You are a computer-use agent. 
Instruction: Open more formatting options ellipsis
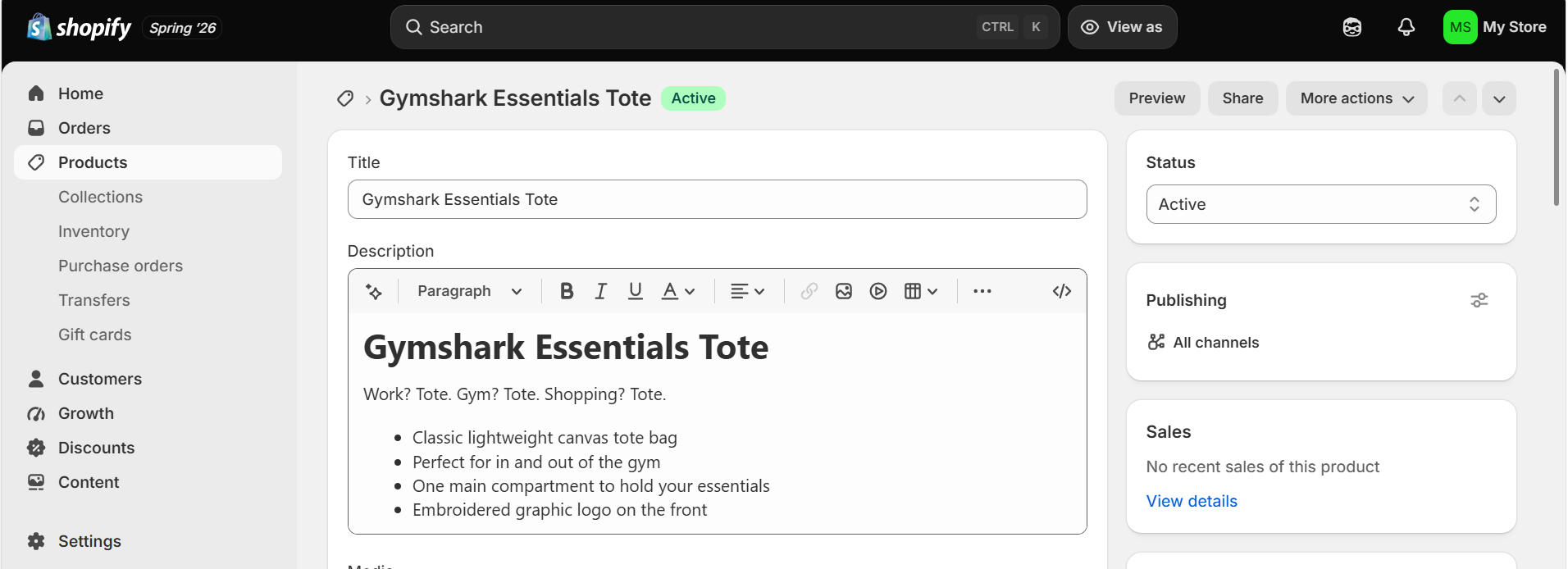point(982,291)
